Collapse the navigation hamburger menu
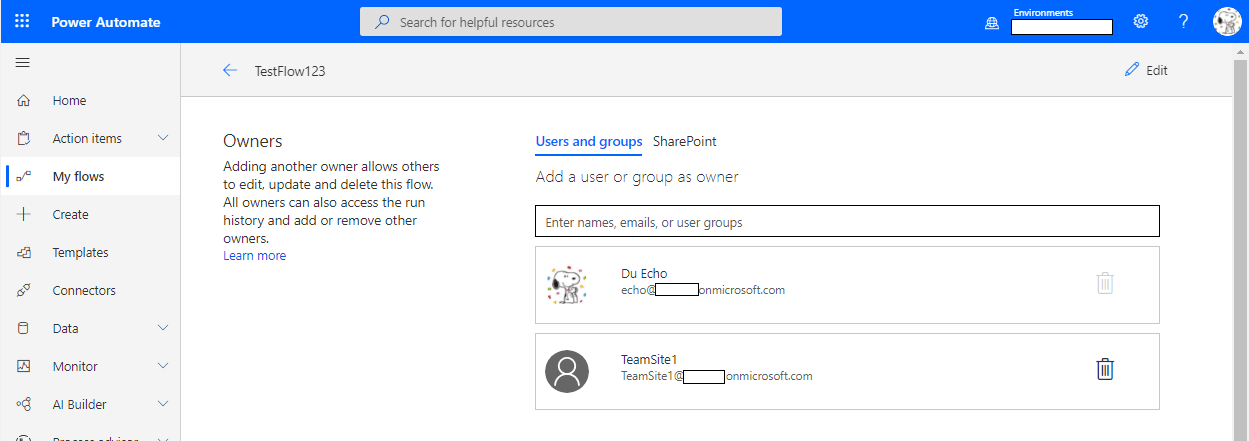 click(x=22, y=62)
